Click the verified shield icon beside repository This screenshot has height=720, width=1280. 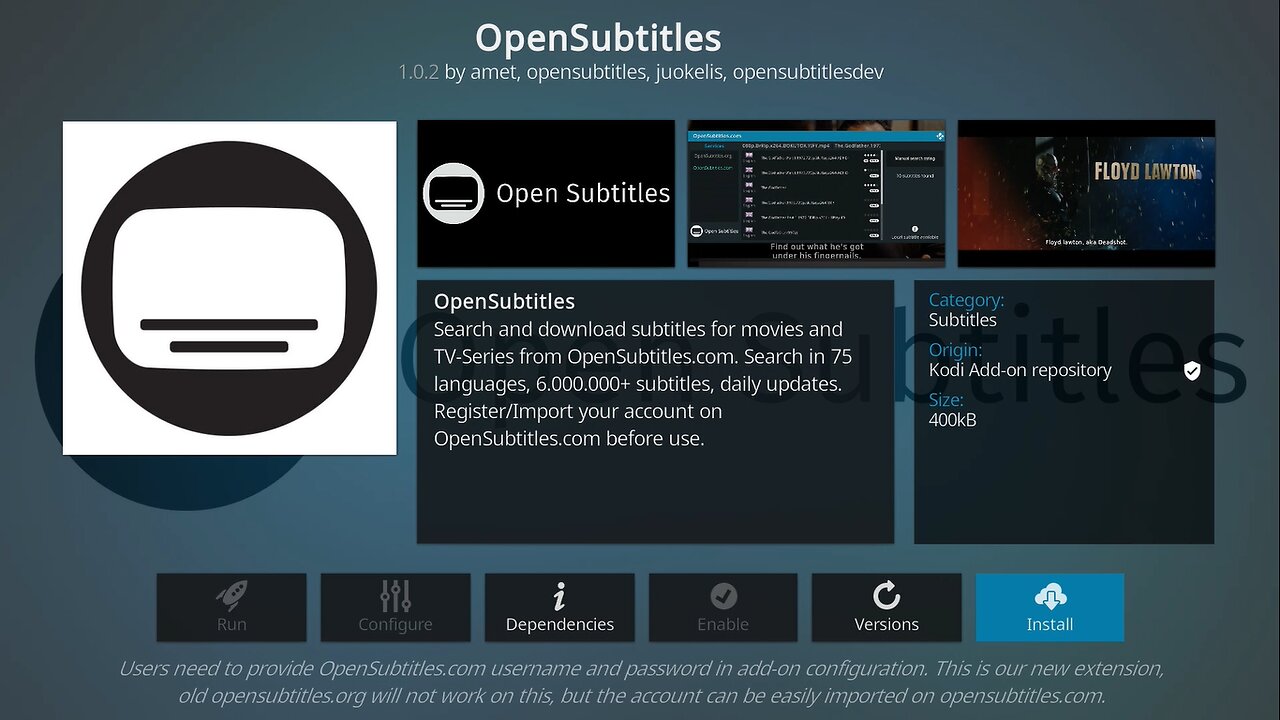pyautogui.click(x=1192, y=371)
